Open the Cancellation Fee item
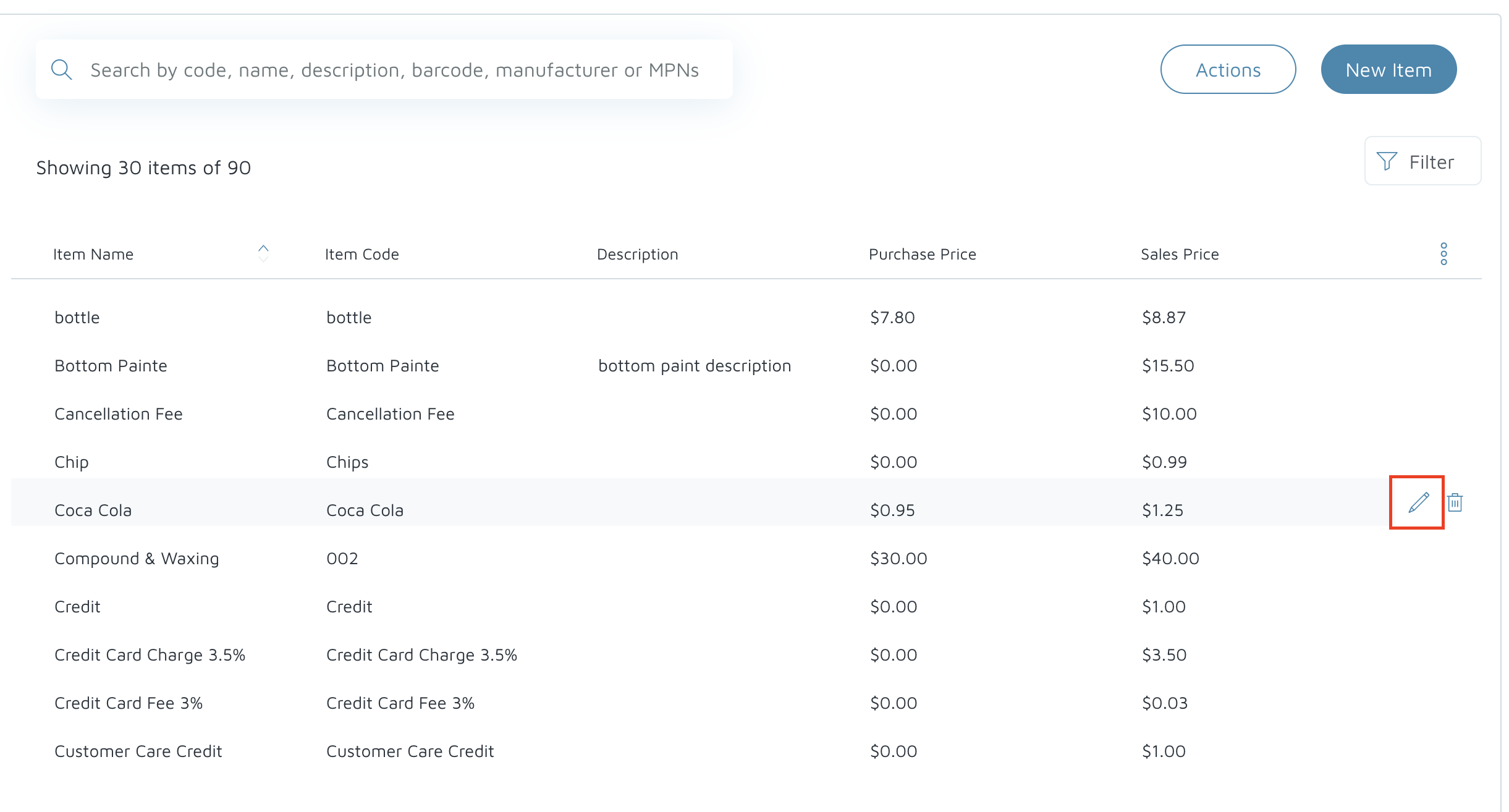The height and width of the screenshot is (812, 1509). click(118, 414)
